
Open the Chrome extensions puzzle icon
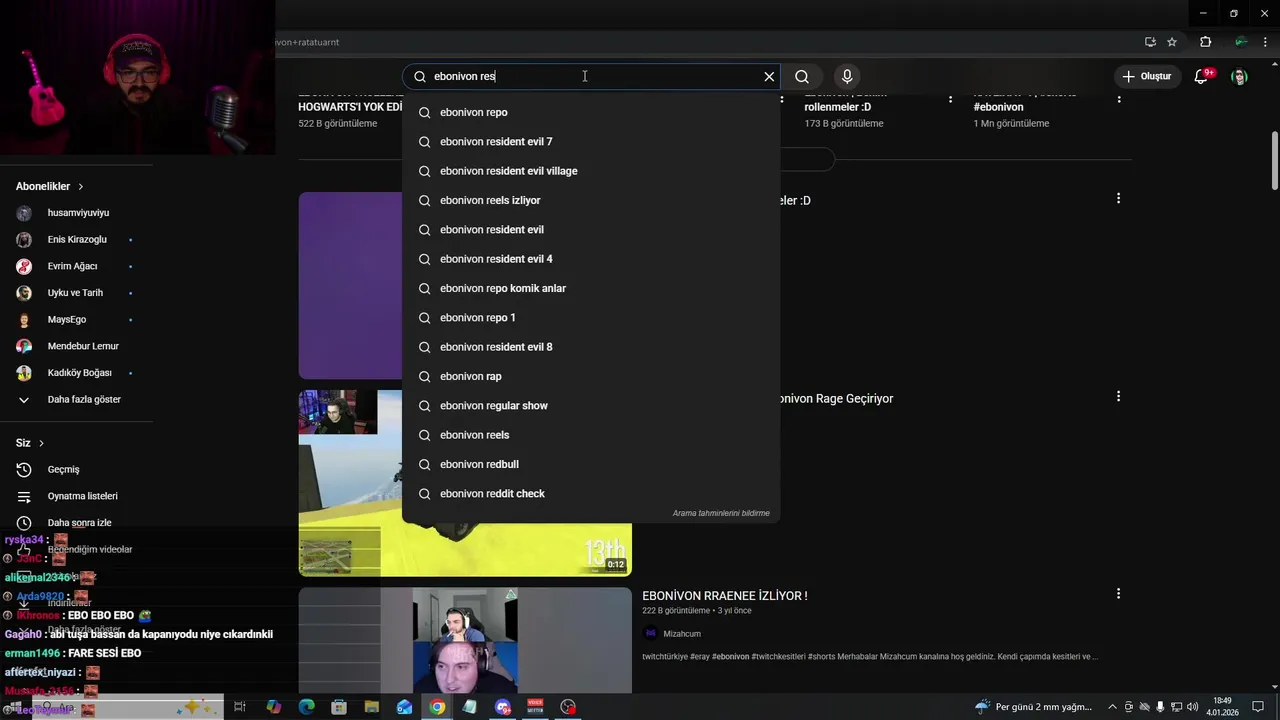click(1205, 42)
